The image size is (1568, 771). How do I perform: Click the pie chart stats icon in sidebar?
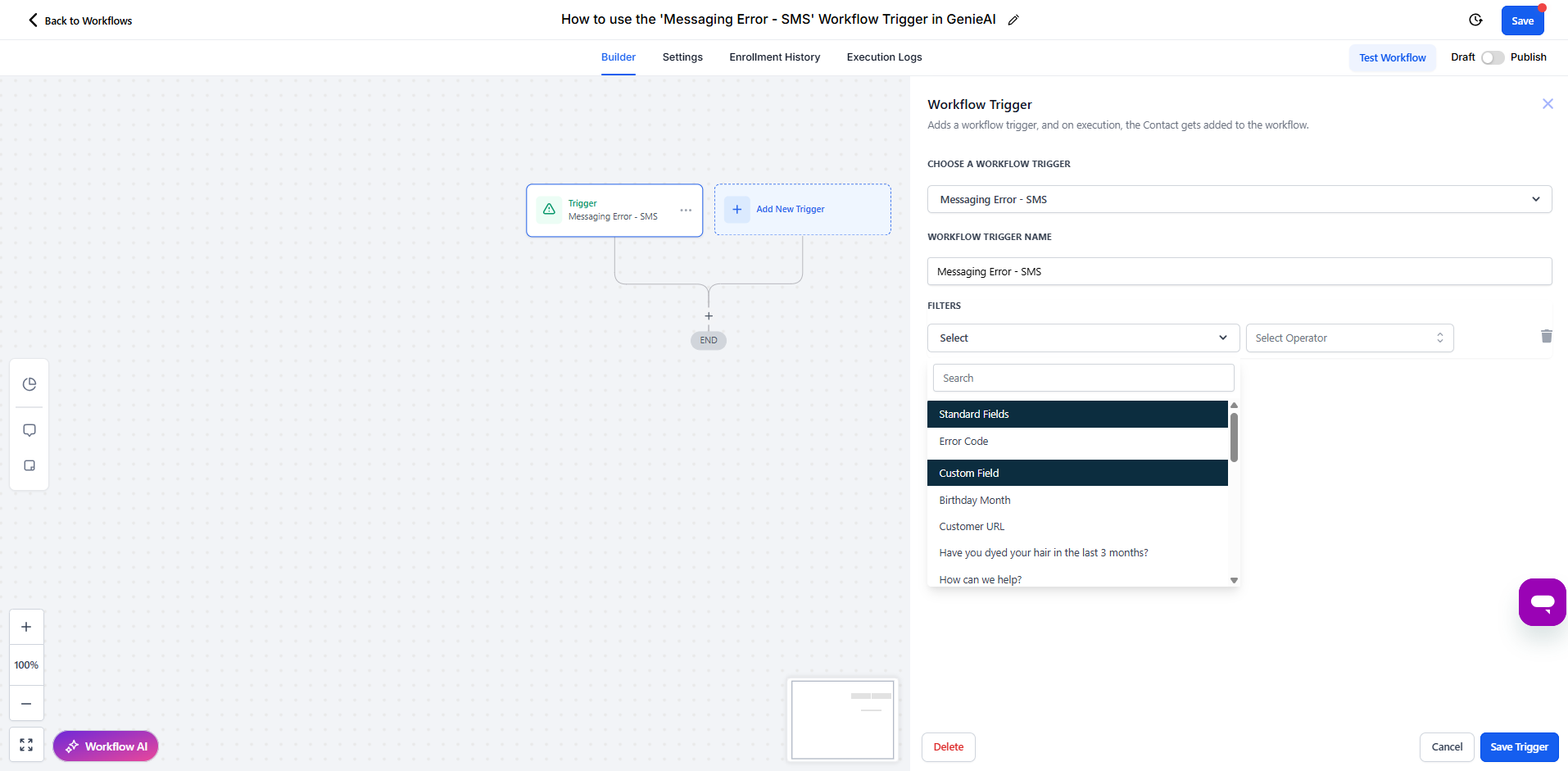tap(29, 383)
